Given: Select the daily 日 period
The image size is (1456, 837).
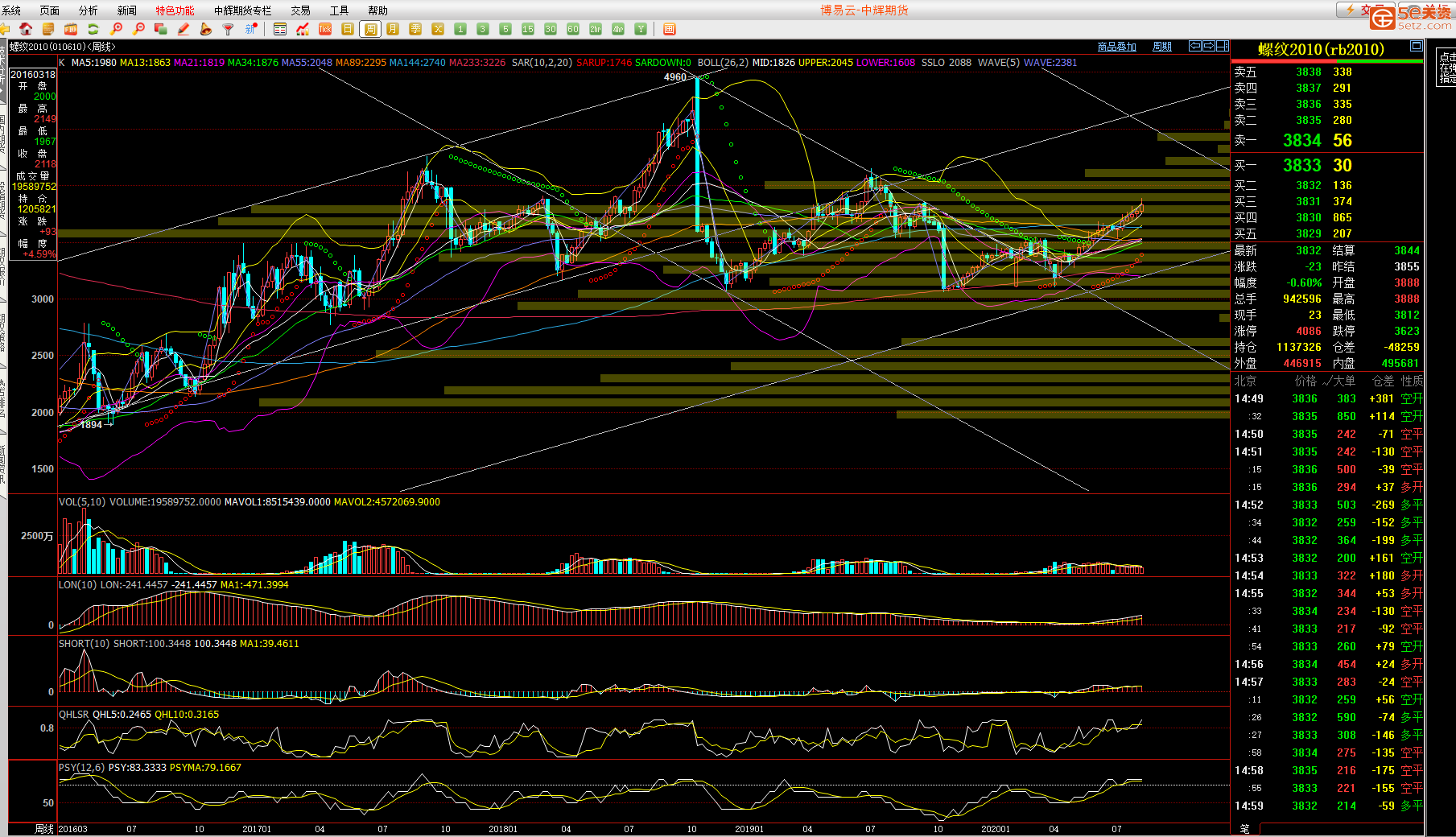Looking at the screenshot, I should pos(348,29).
